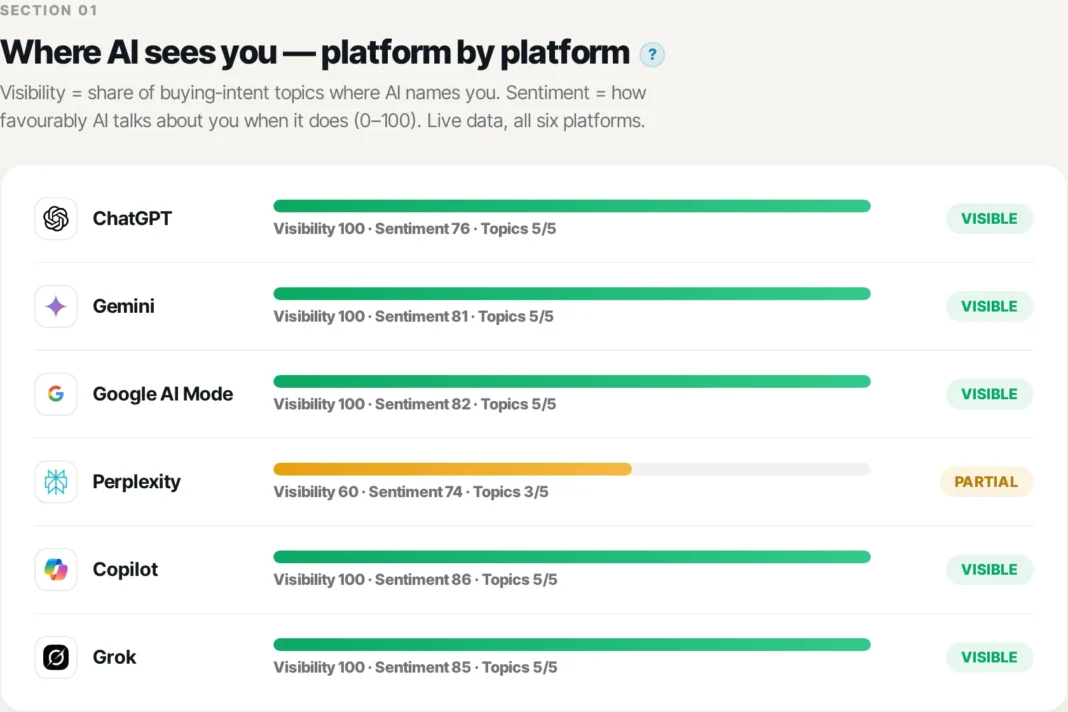Open the help question-mark icon beside heading

pyautogui.click(x=652, y=55)
